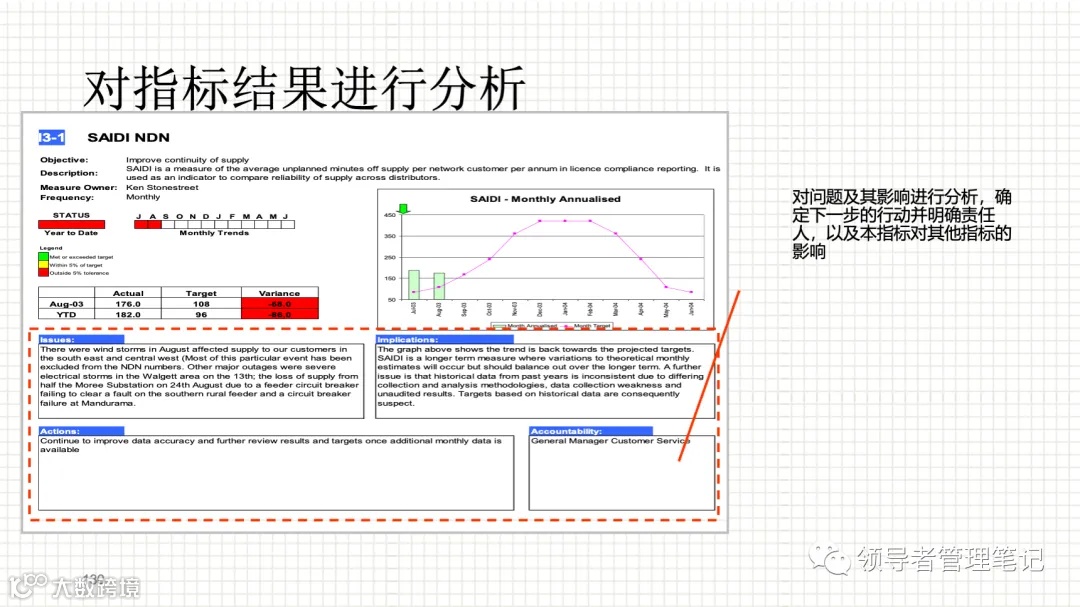The height and width of the screenshot is (607, 1080).
Task: Click red variance cell -68.0
Action: (280, 304)
